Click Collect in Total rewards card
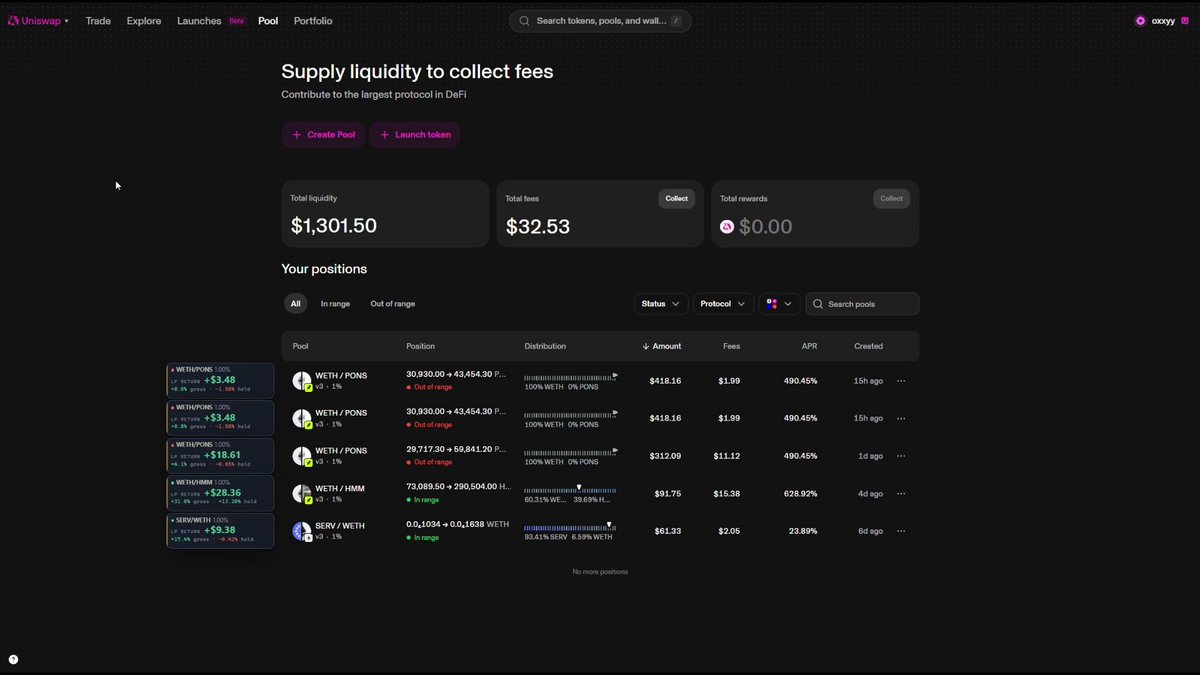The image size is (1200, 675). pos(892,198)
